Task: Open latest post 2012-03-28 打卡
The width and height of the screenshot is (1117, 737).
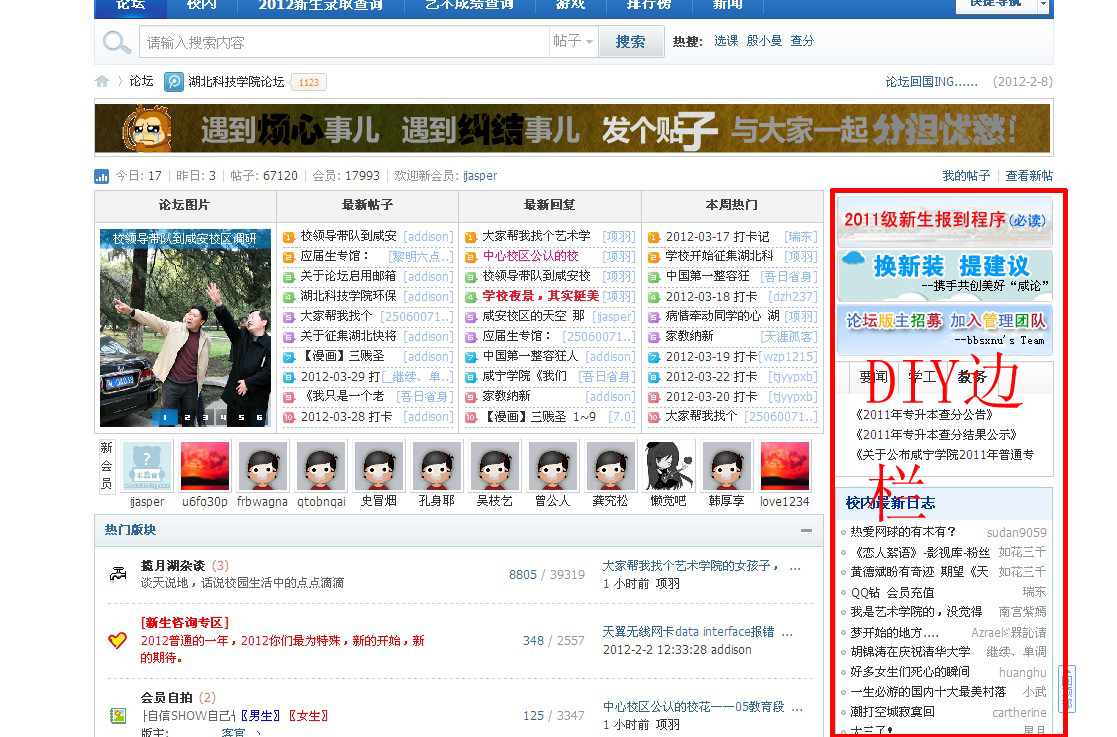Action: click(x=346, y=416)
